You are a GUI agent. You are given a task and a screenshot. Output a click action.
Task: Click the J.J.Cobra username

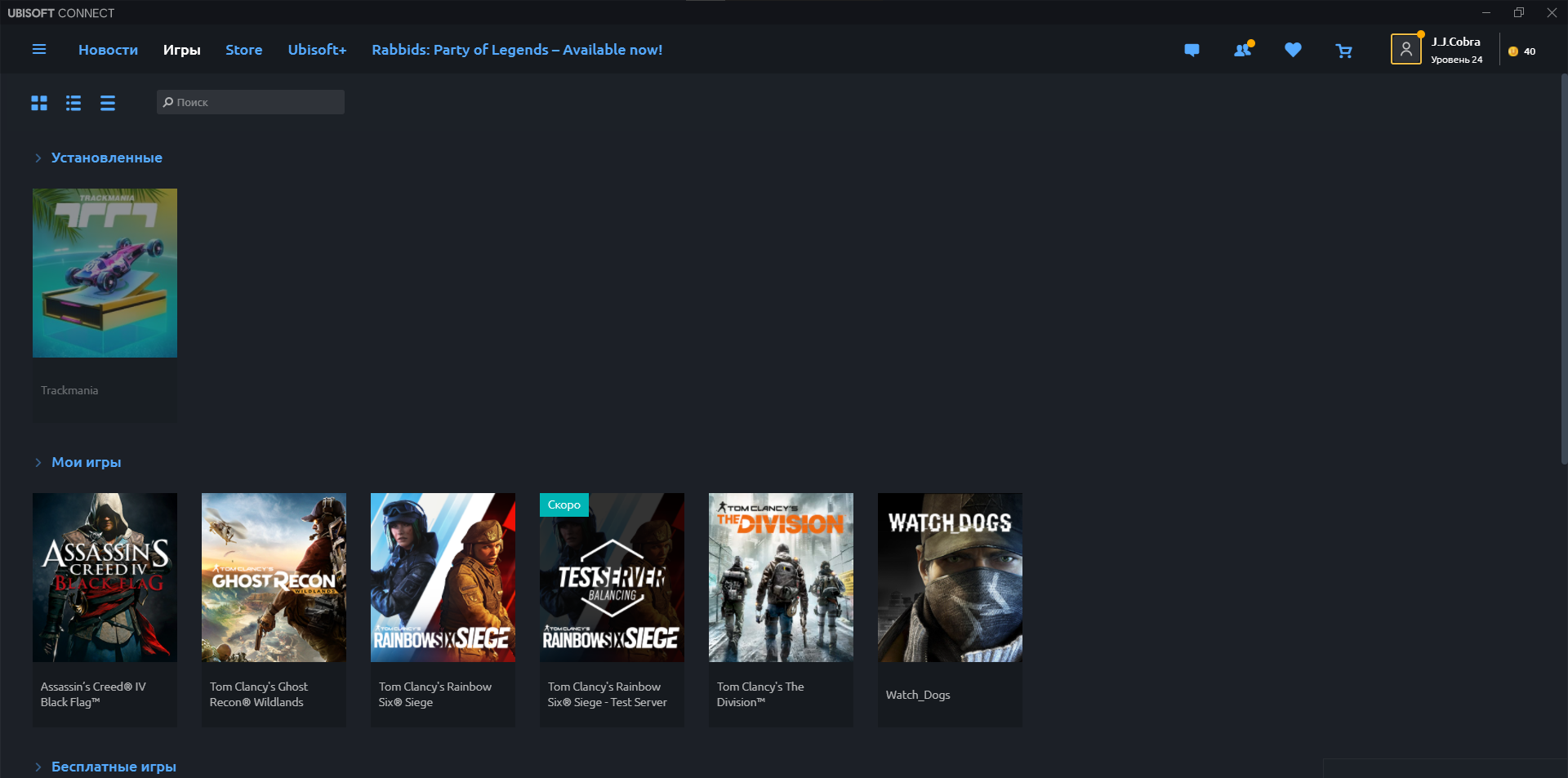[1455, 42]
